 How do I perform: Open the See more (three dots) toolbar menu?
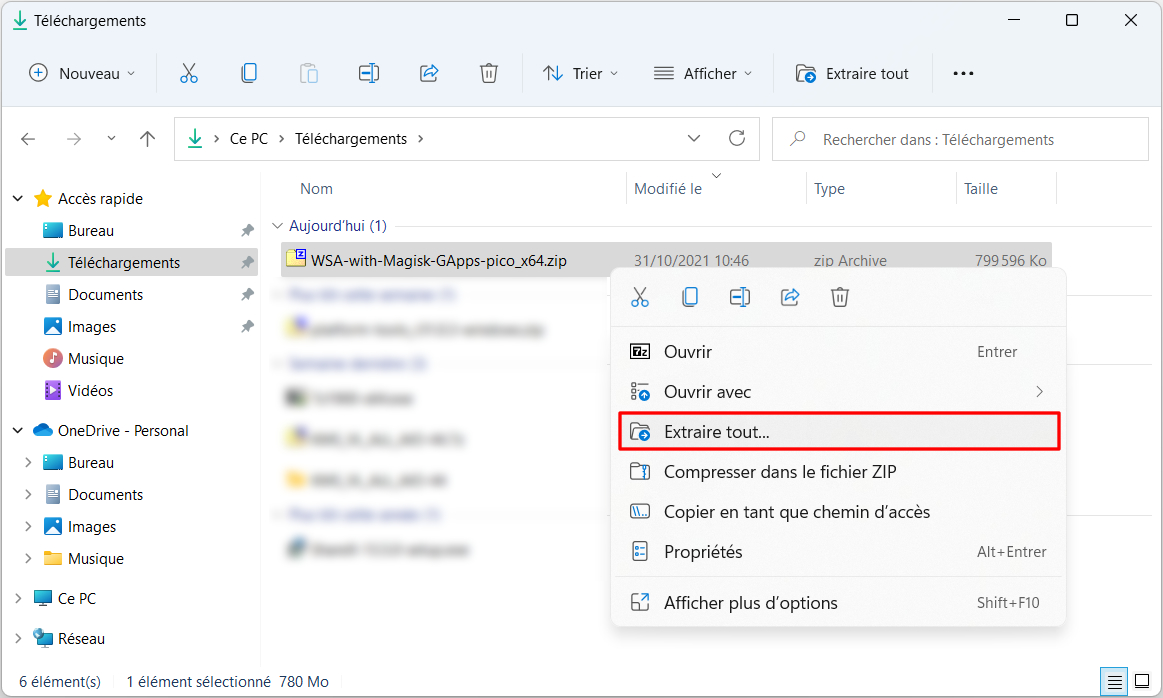(x=963, y=73)
